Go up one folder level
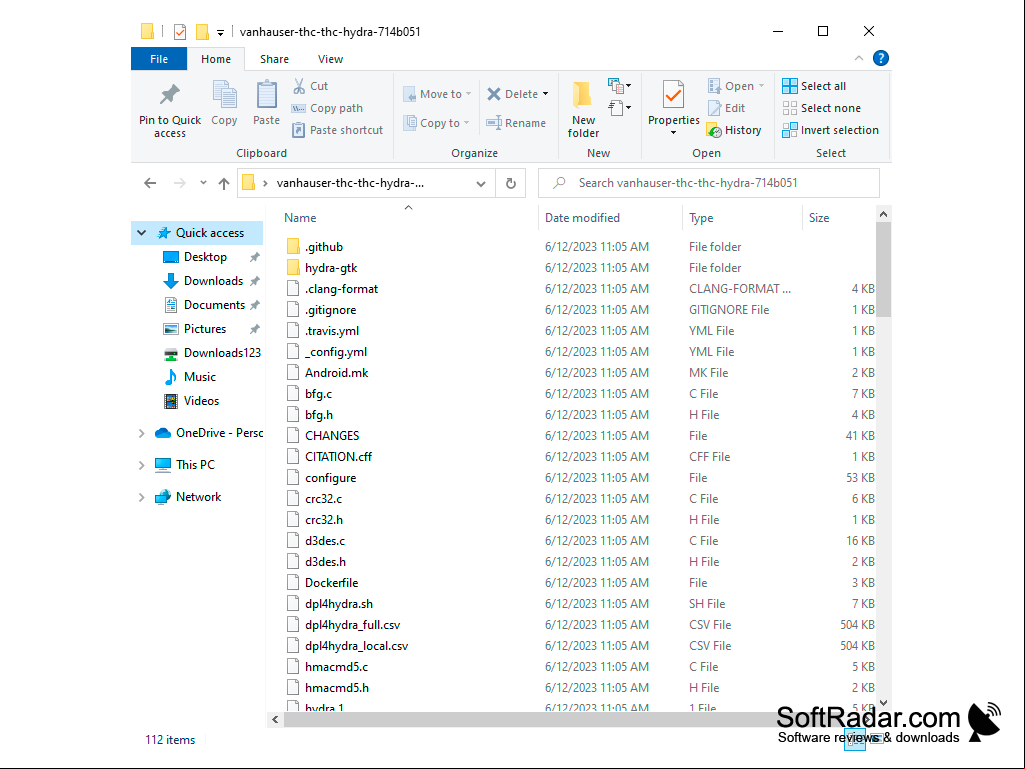This screenshot has width=1025, height=769. [x=224, y=183]
